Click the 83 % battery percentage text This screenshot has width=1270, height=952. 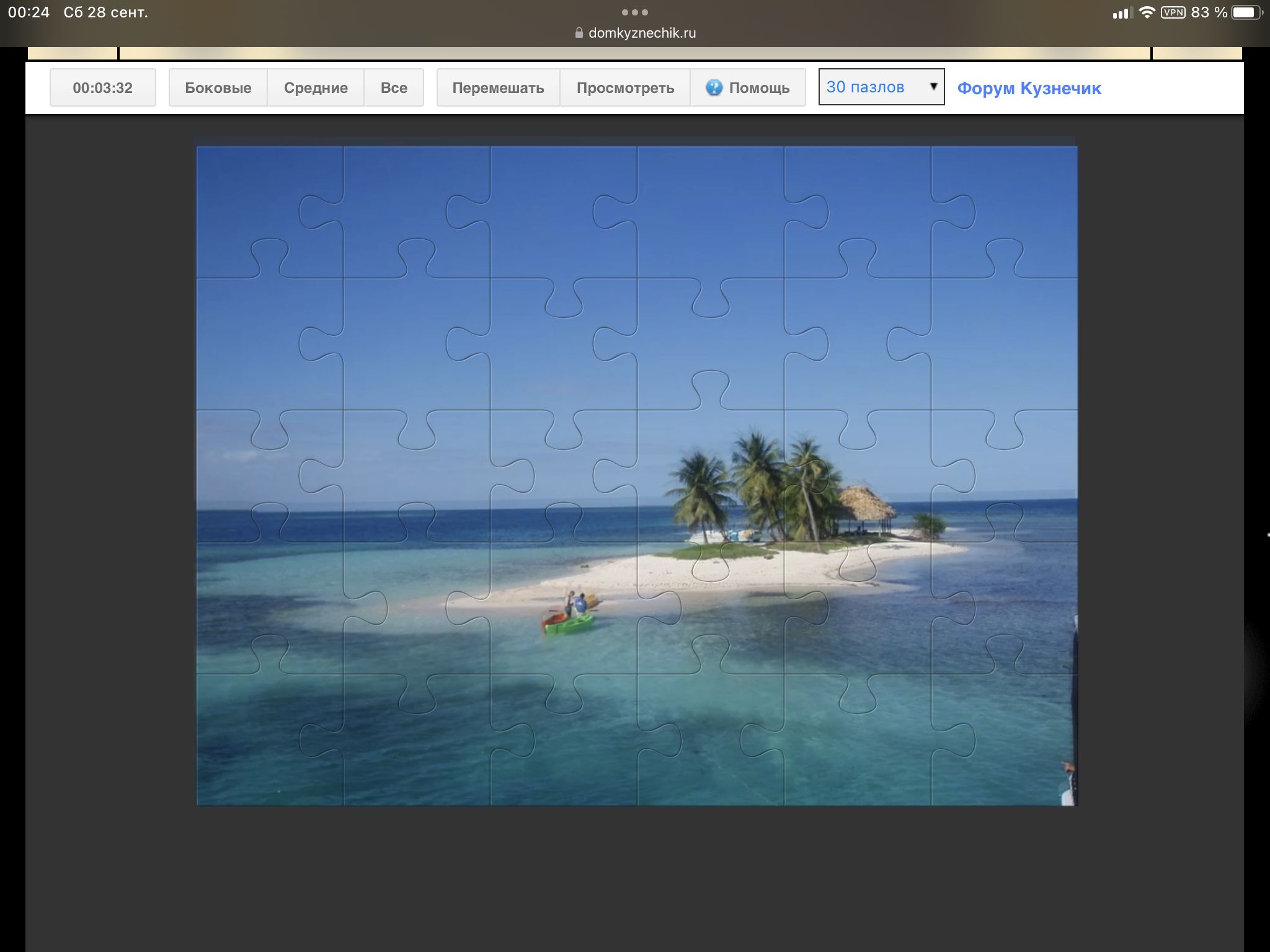pyautogui.click(x=1209, y=12)
